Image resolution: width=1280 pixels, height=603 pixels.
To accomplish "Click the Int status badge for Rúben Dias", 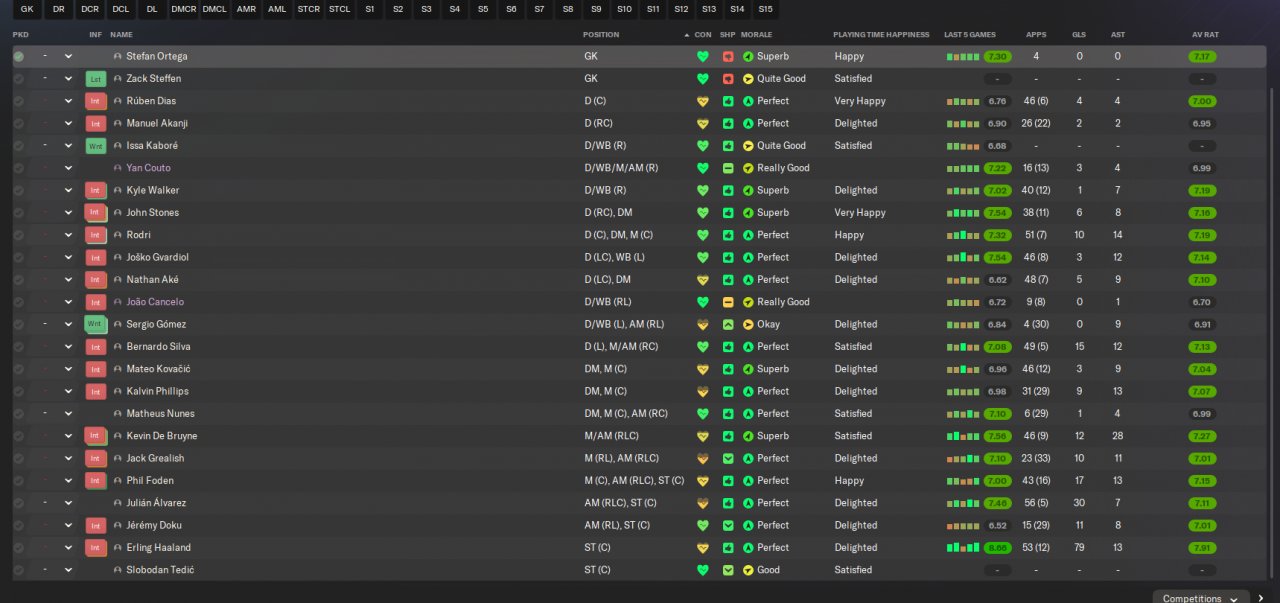I will coord(95,101).
